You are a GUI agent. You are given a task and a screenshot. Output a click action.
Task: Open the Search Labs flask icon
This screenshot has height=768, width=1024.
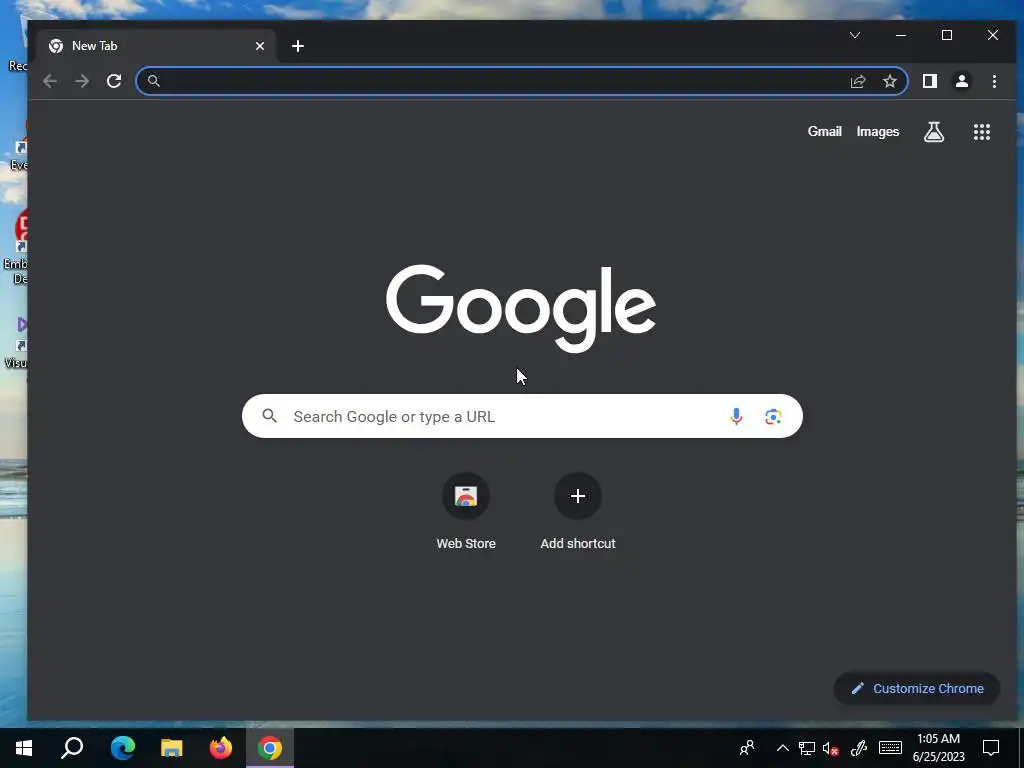[x=934, y=132]
